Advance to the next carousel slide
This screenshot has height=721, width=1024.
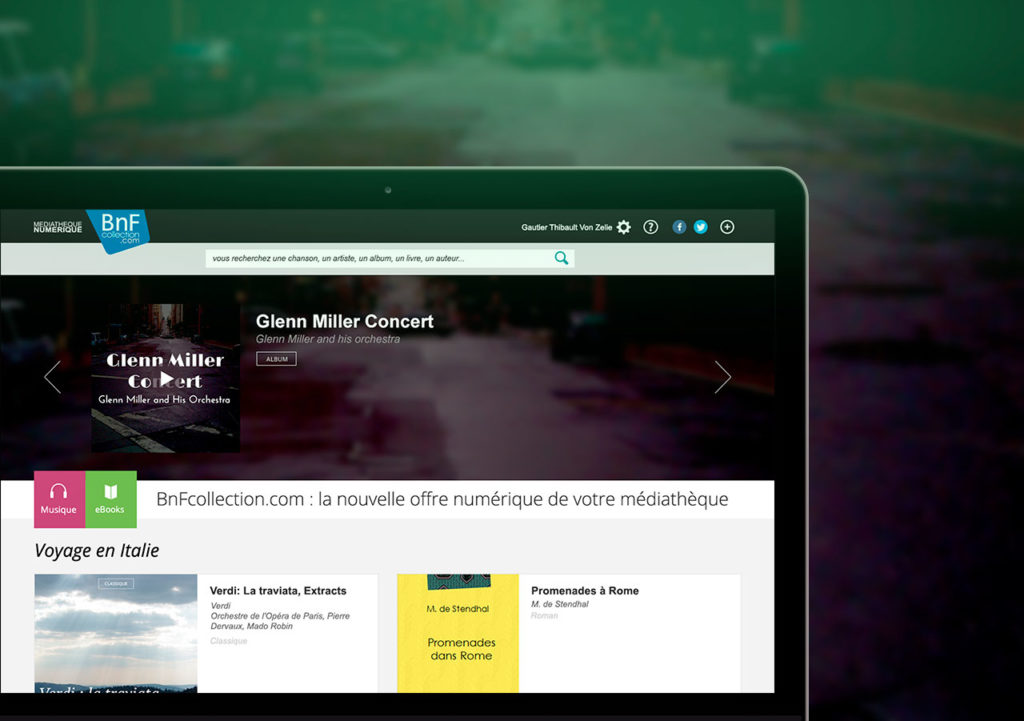tap(722, 377)
